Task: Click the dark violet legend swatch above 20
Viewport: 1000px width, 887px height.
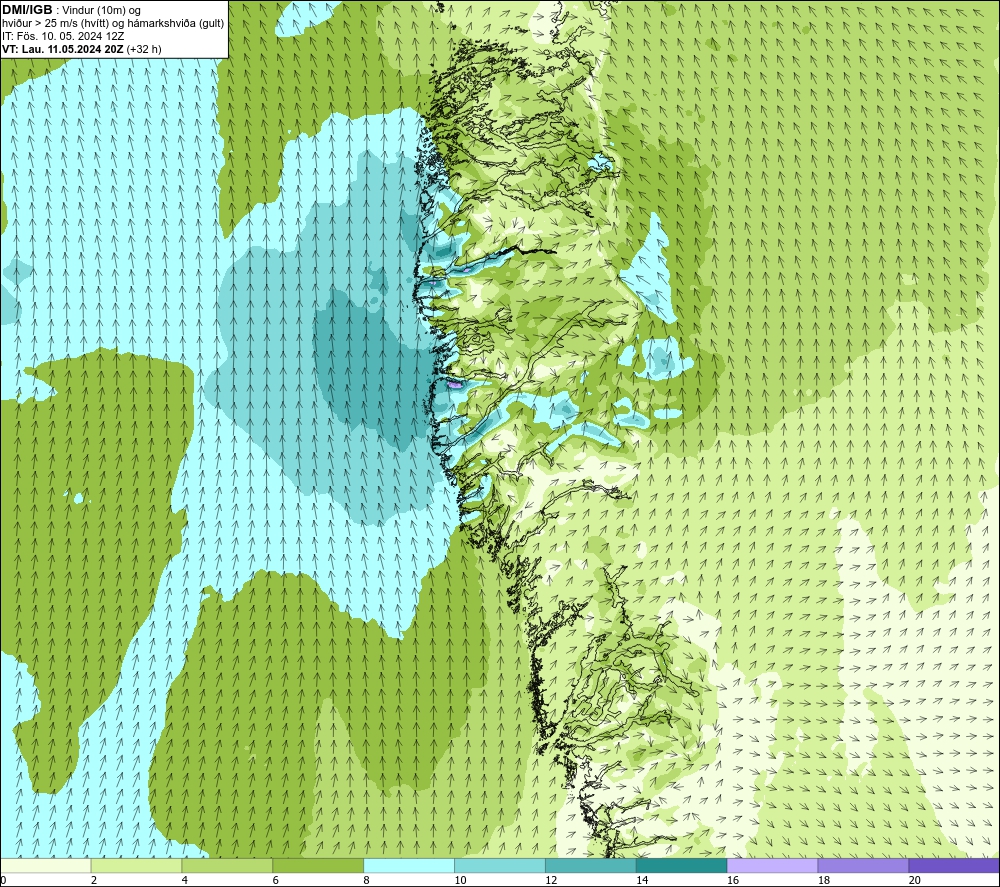Action: 953,866
